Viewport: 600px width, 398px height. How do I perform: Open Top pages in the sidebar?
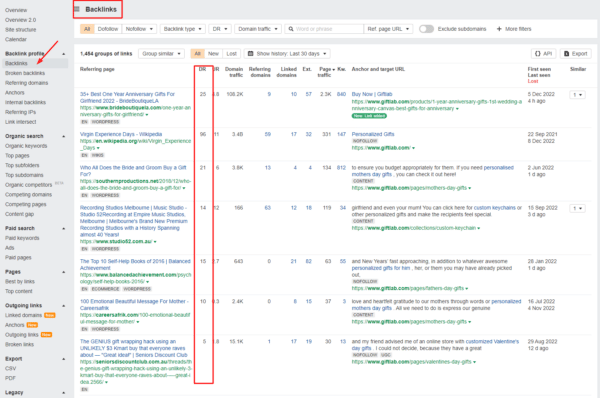point(17,155)
